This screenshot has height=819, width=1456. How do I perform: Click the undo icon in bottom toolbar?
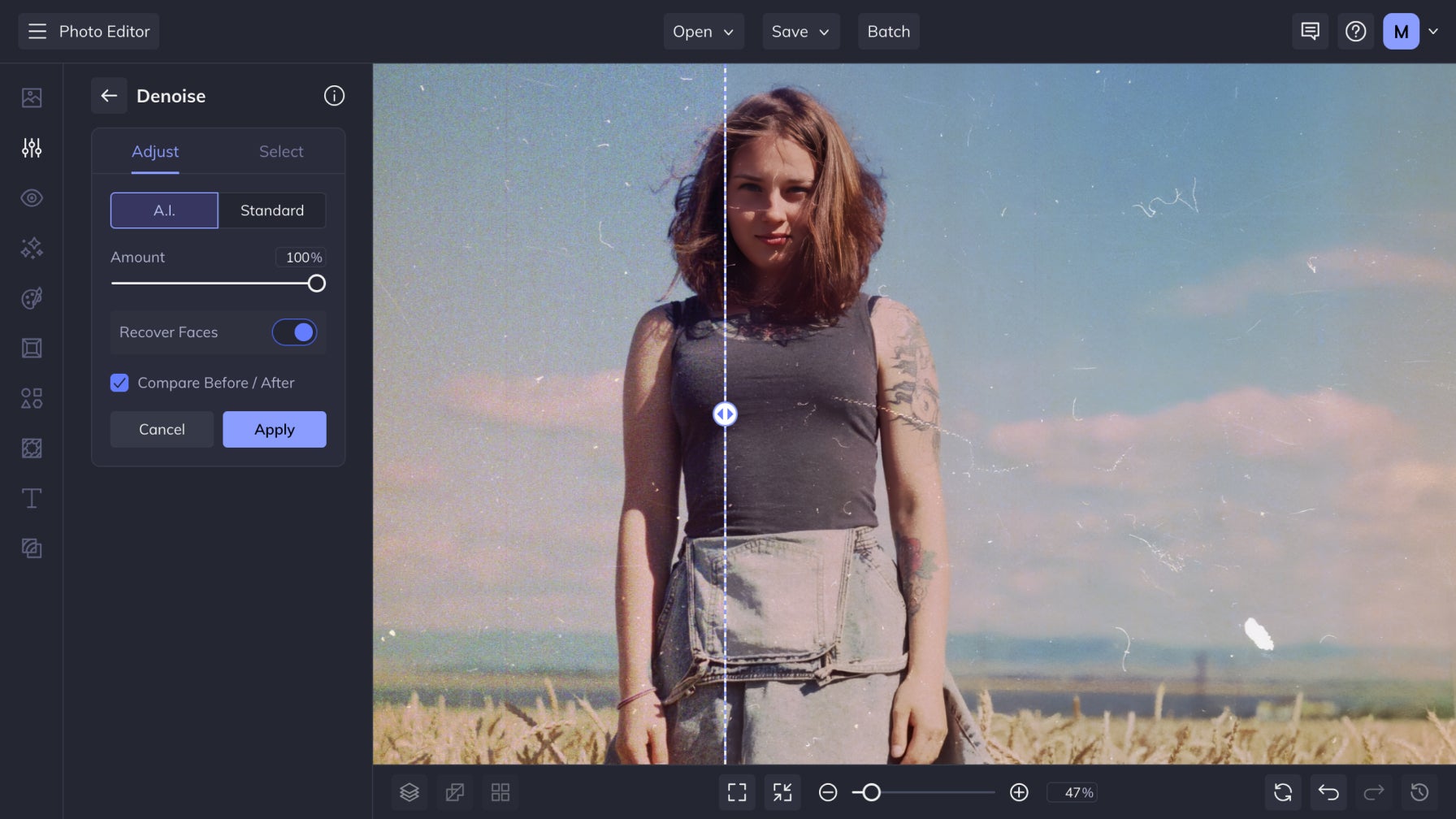click(x=1328, y=792)
